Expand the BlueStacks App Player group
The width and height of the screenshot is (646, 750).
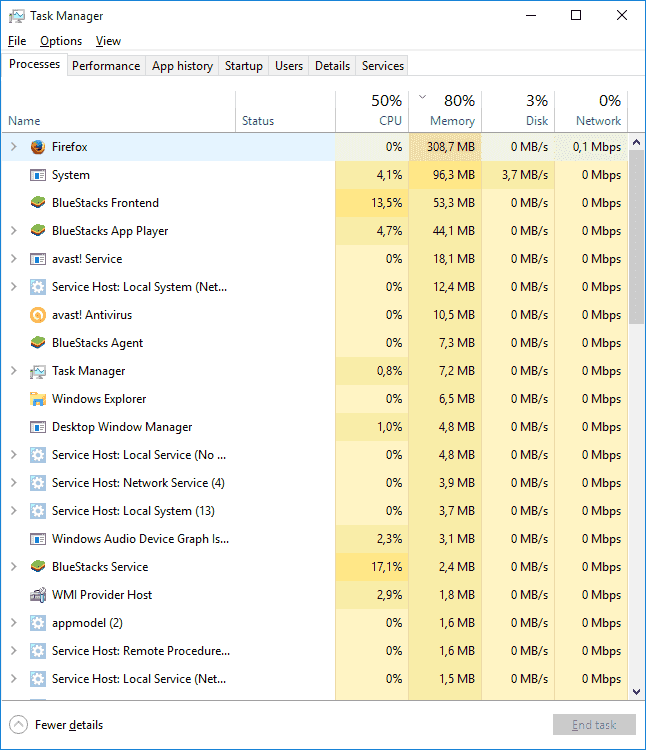(14, 231)
